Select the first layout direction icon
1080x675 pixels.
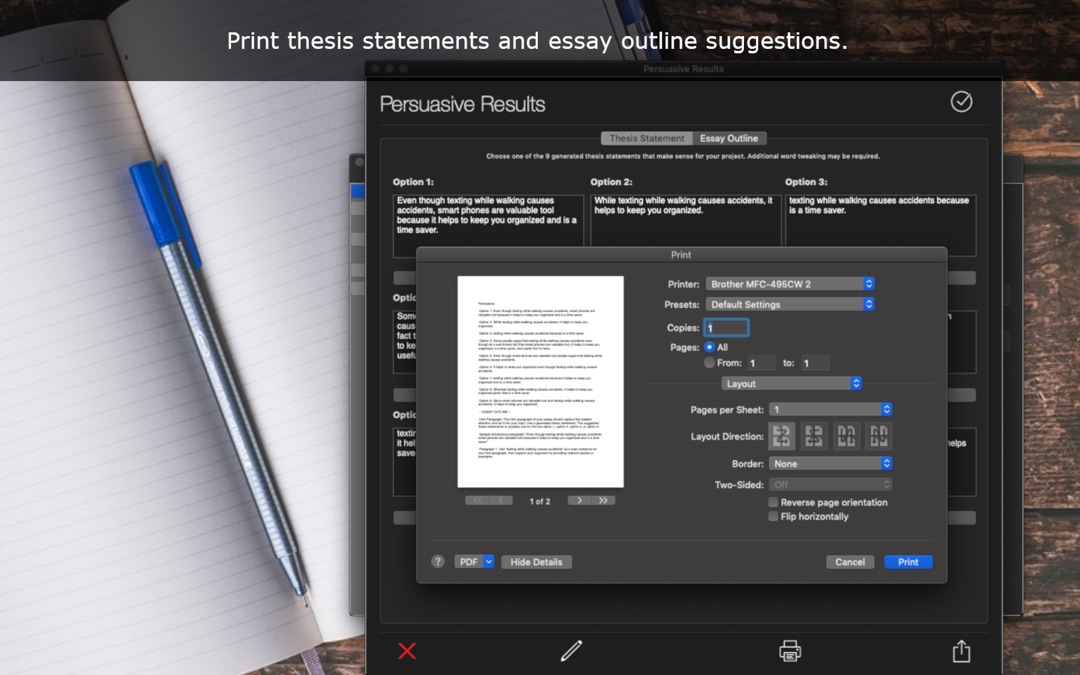782,436
